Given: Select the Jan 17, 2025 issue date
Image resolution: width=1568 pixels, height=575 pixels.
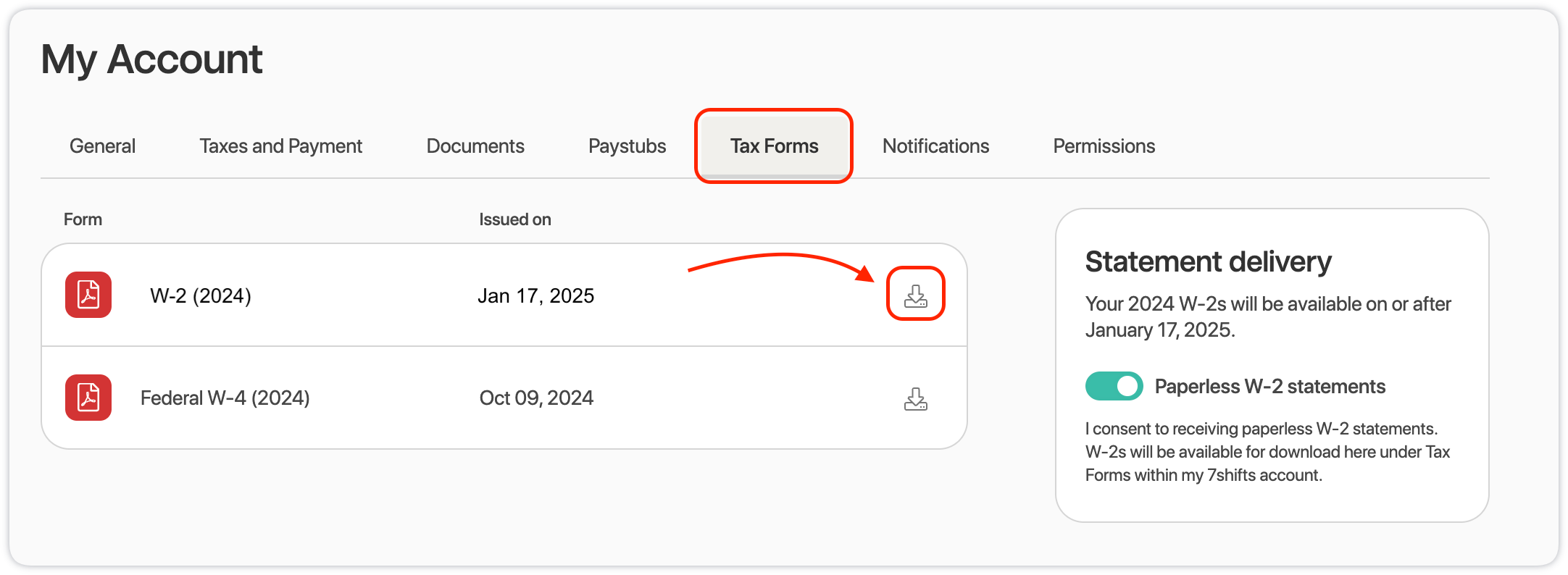Looking at the screenshot, I should 536,295.
